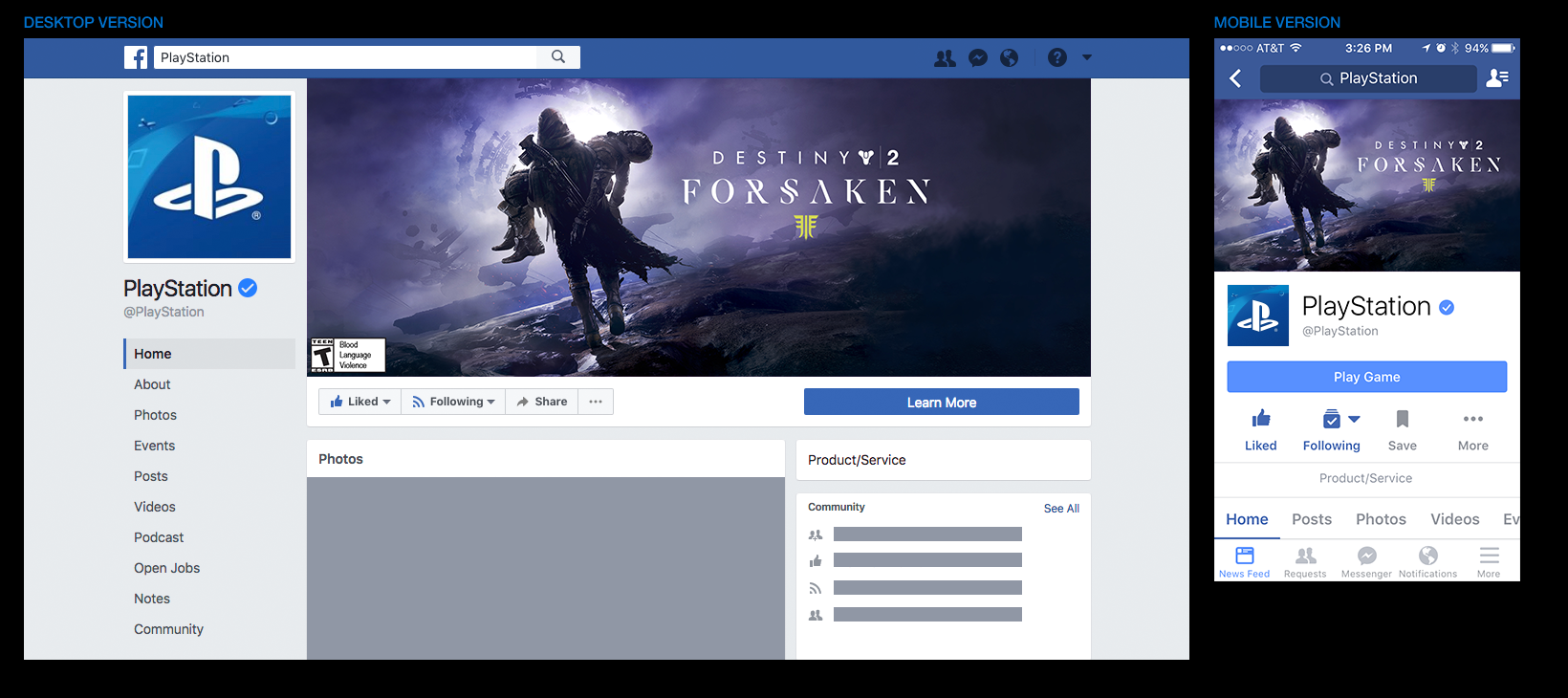Click the desktop Share button
This screenshot has height=698, width=1568.
coord(542,402)
